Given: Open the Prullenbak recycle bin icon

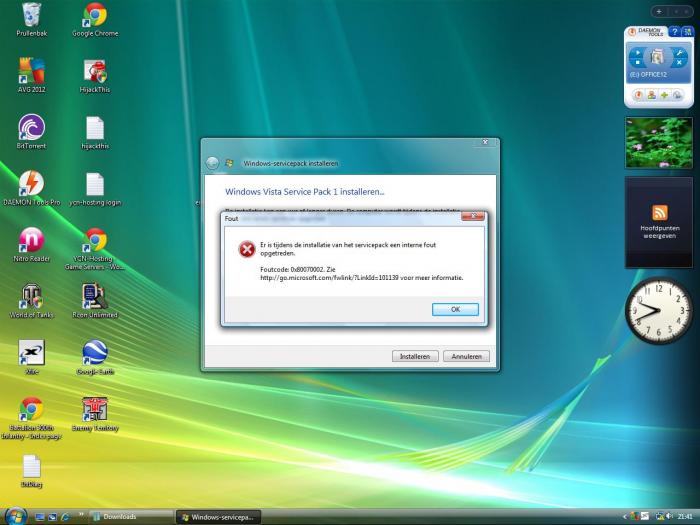Looking at the screenshot, I should [32, 20].
